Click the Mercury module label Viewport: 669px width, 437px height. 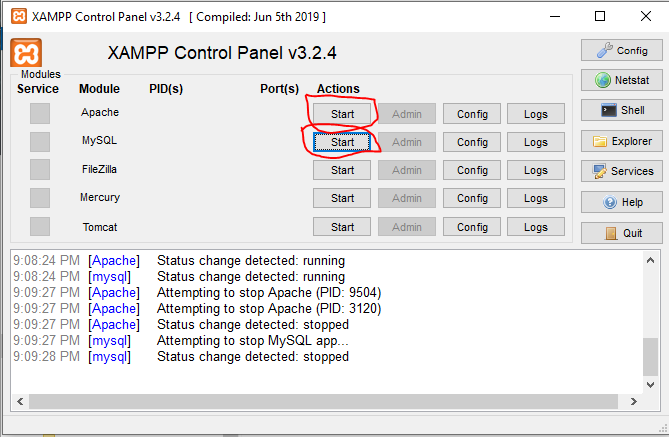100,197
